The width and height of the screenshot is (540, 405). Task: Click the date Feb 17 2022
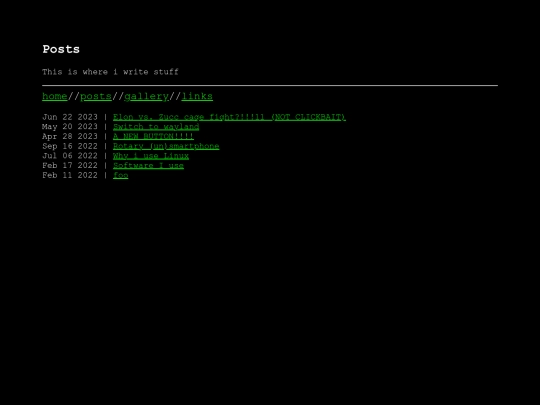(70, 166)
